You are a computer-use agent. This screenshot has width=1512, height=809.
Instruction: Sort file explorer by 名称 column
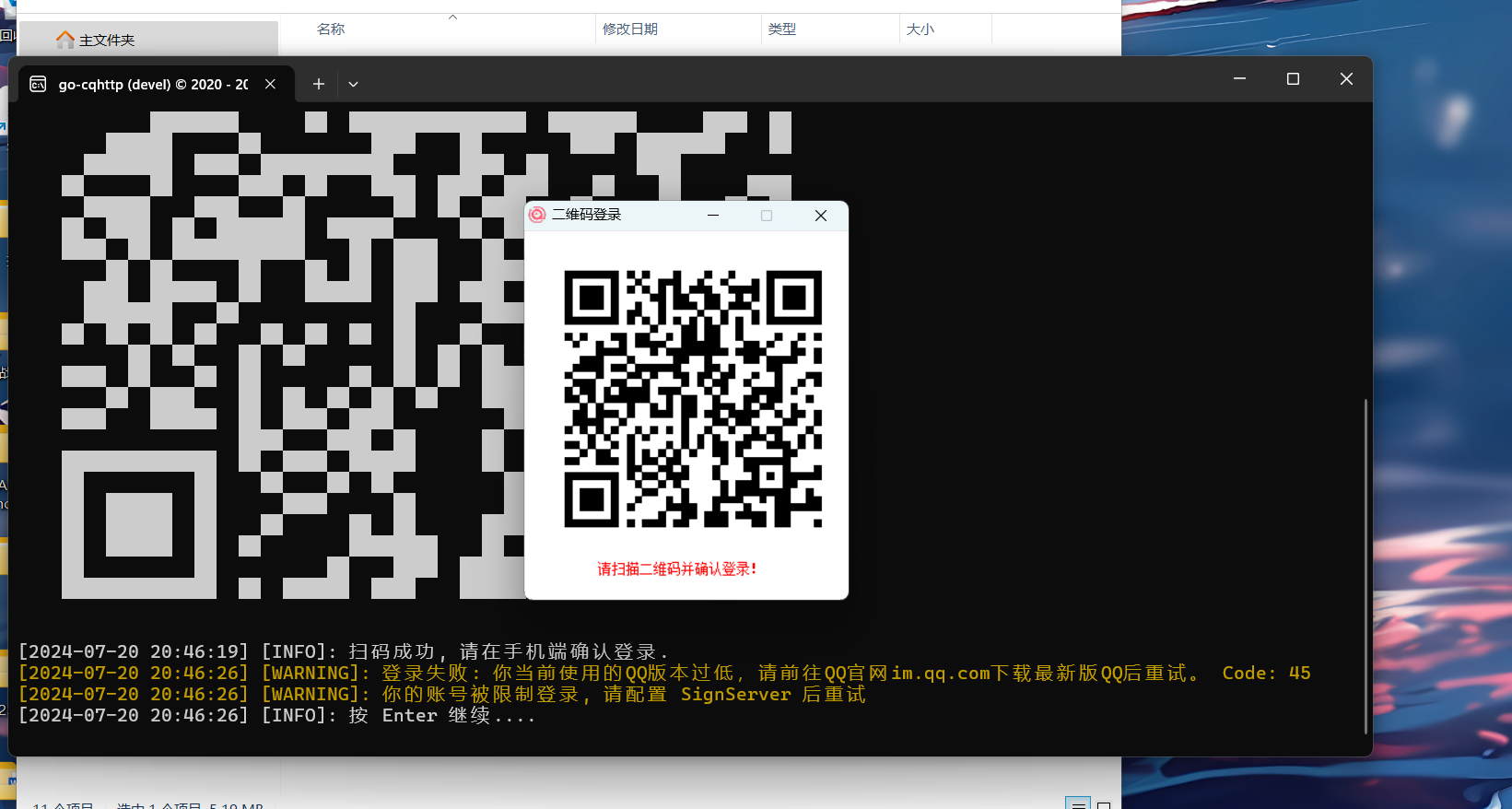point(331,29)
